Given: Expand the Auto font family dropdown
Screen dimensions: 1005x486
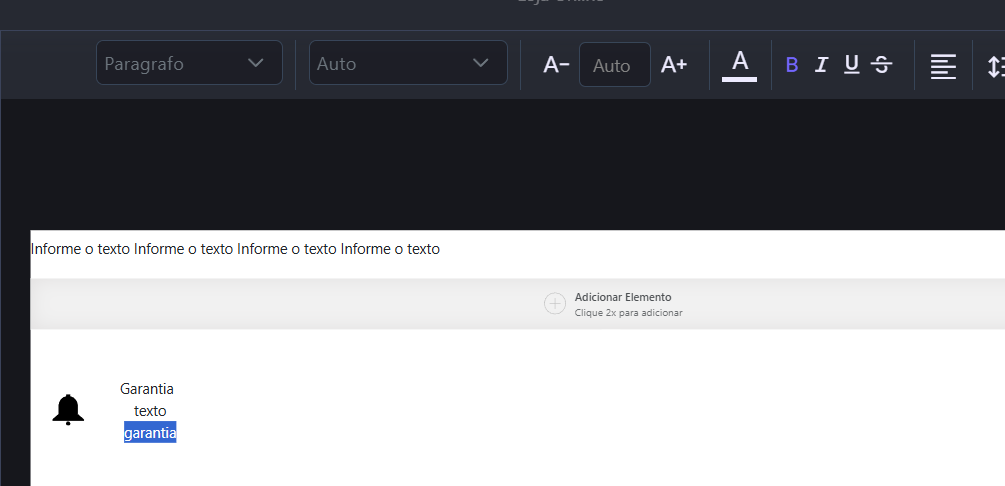Looking at the screenshot, I should point(408,63).
